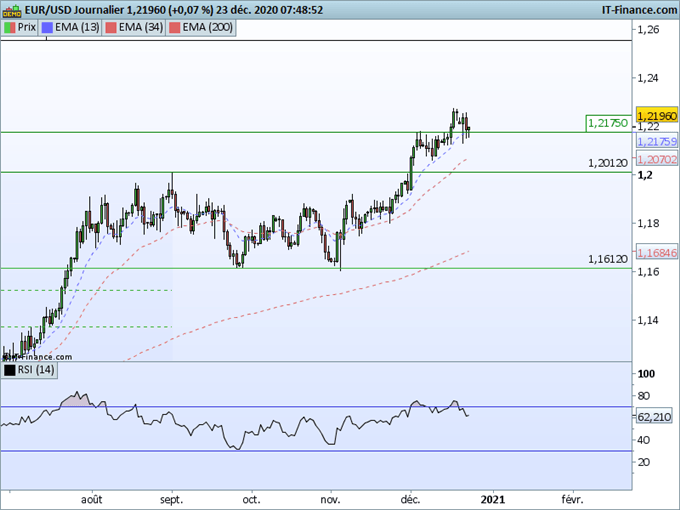Image resolution: width=680 pixels, height=510 pixels.
Task: Click the 100 RSI axis value
Action: tap(646, 374)
